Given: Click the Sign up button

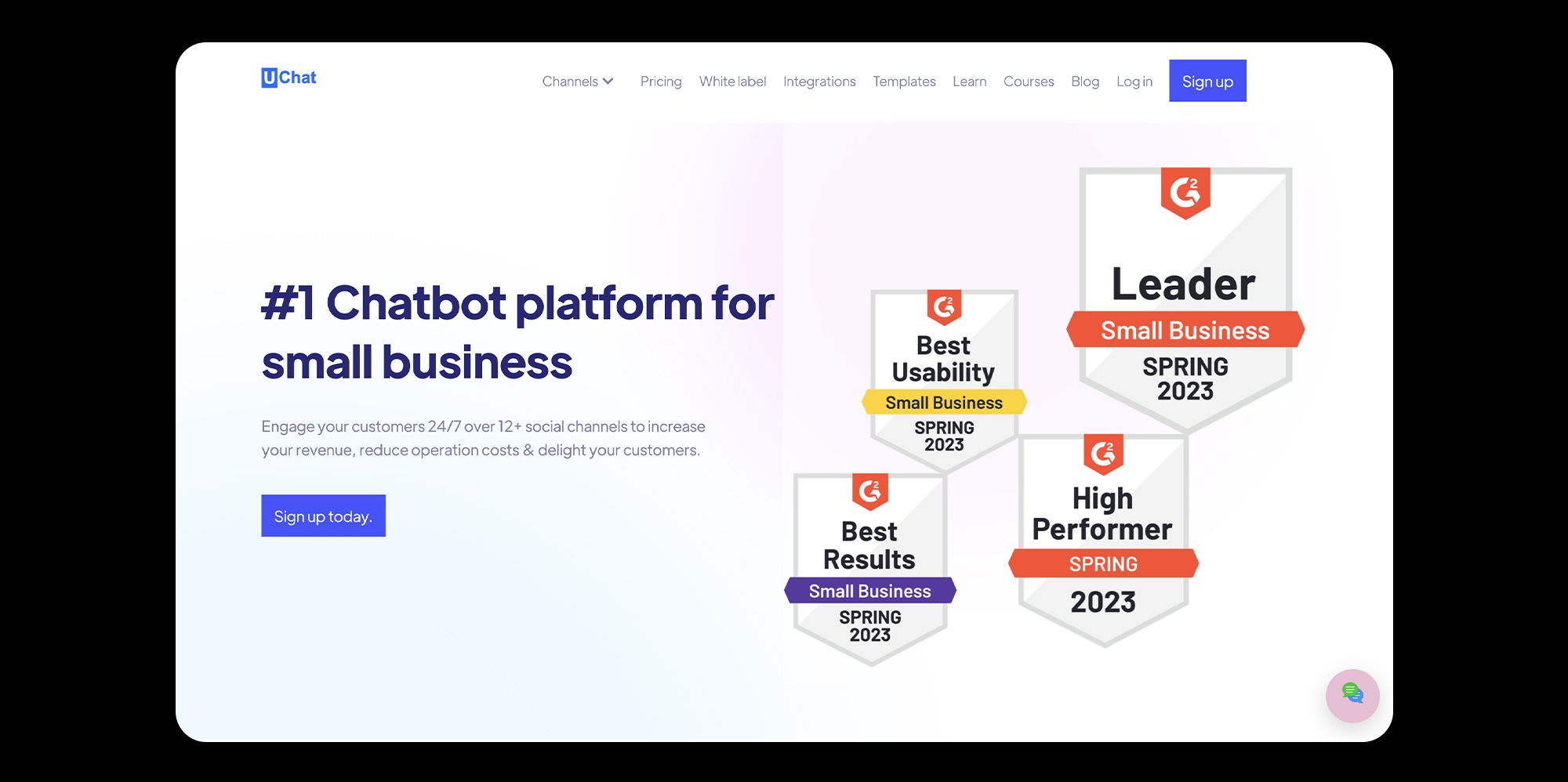Looking at the screenshot, I should coord(1207,81).
